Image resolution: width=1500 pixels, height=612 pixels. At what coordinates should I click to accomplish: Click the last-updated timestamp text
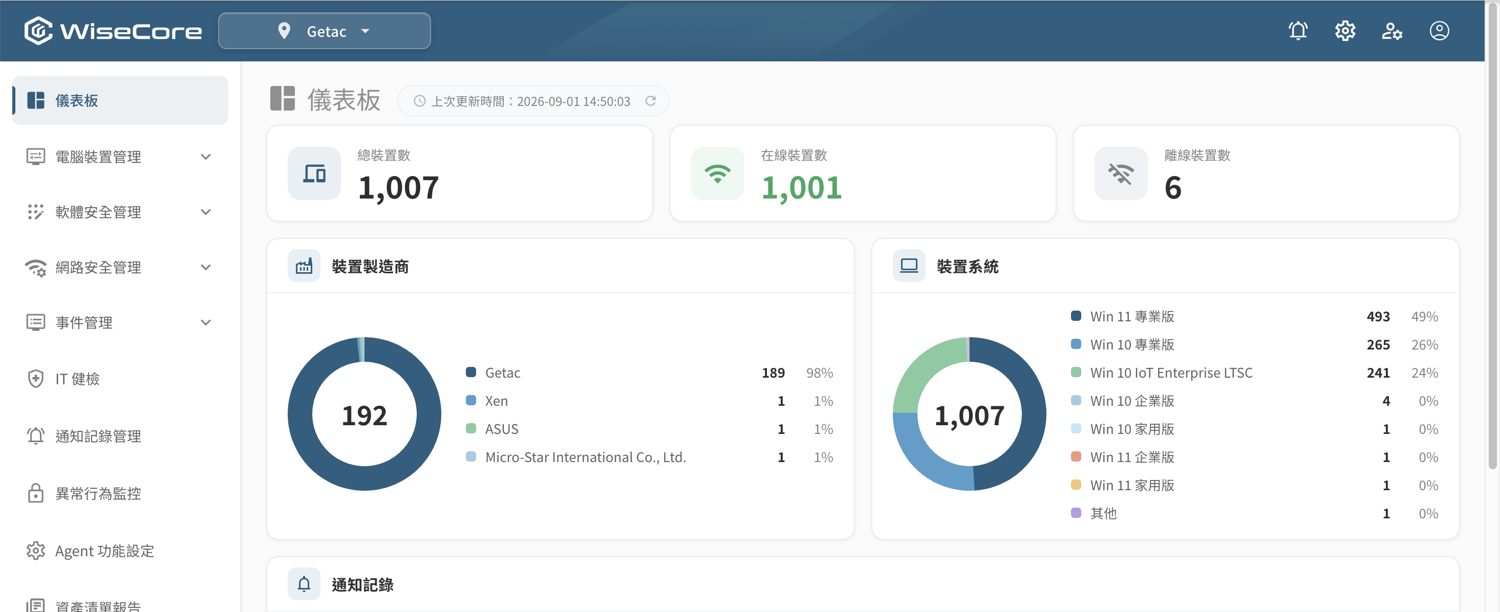(x=531, y=101)
